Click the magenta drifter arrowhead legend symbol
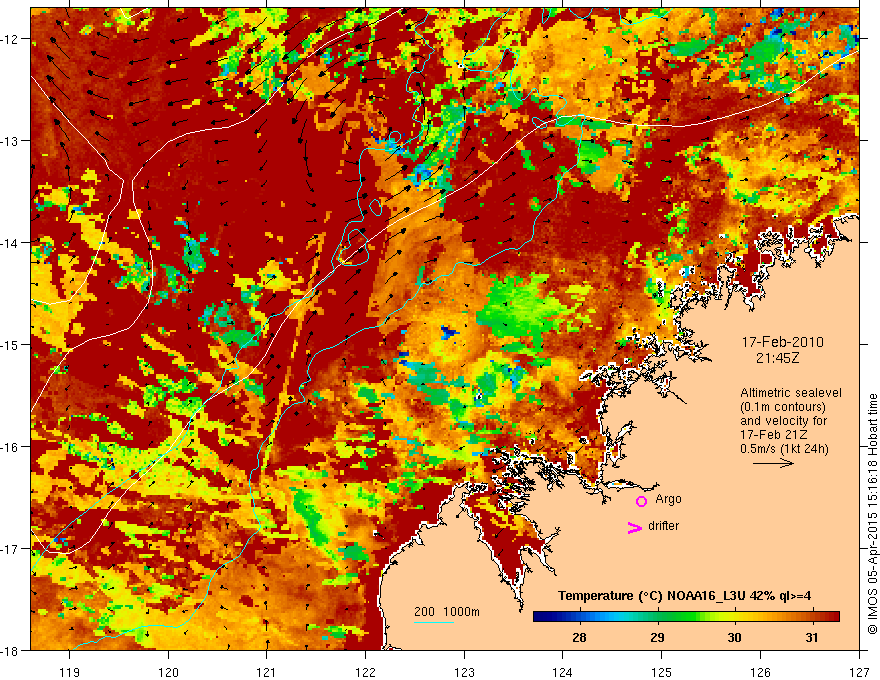The width and height of the screenshot is (880, 680). [x=634, y=527]
